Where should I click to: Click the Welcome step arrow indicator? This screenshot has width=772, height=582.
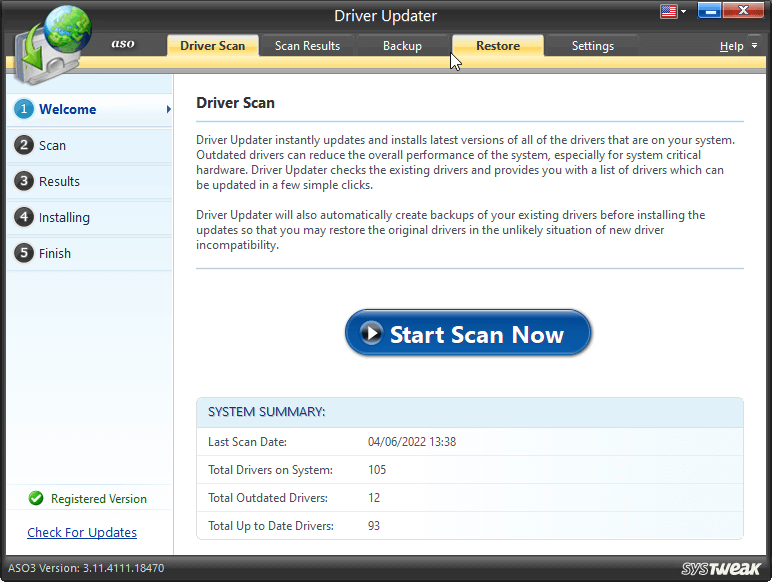point(168,109)
